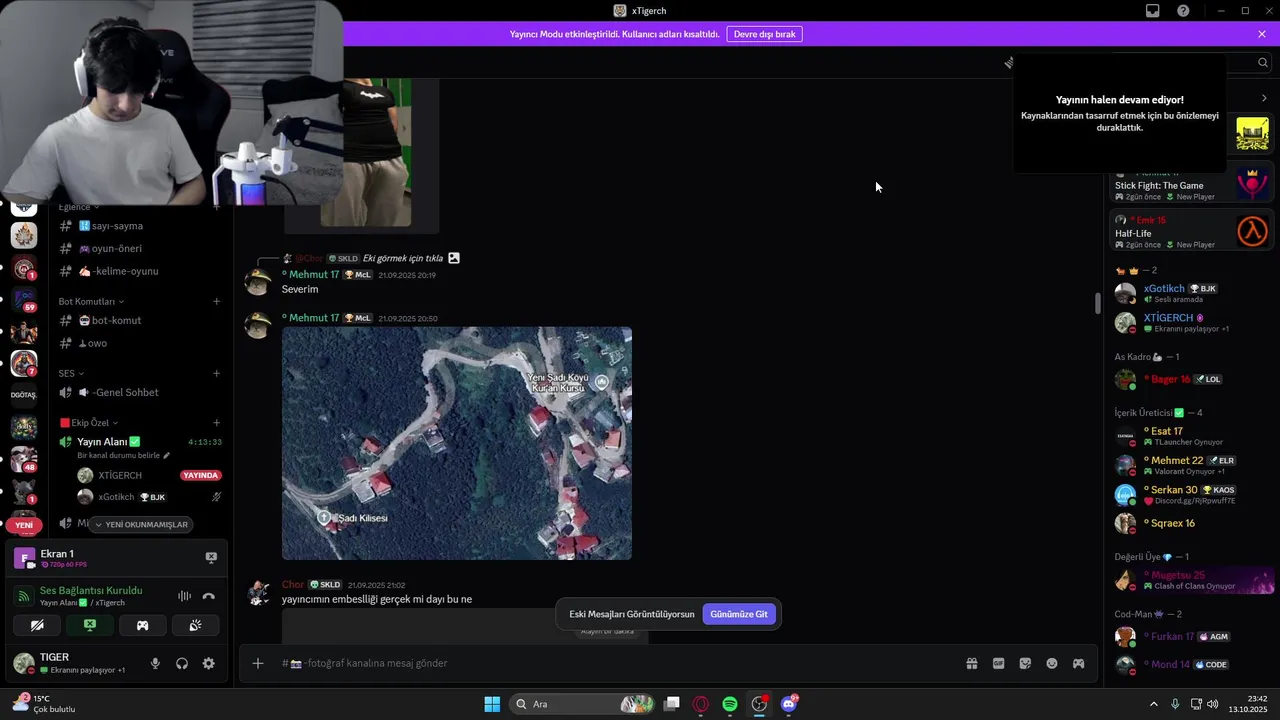Open Esat 17 member entry
Screen dimensions: 1280x720
point(1190,436)
